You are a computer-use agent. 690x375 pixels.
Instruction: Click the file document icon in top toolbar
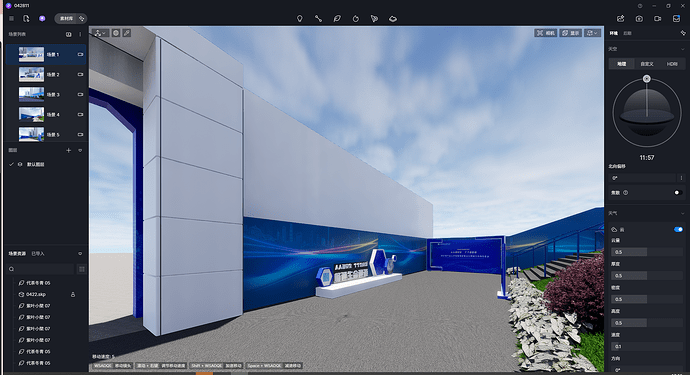(x=26, y=18)
